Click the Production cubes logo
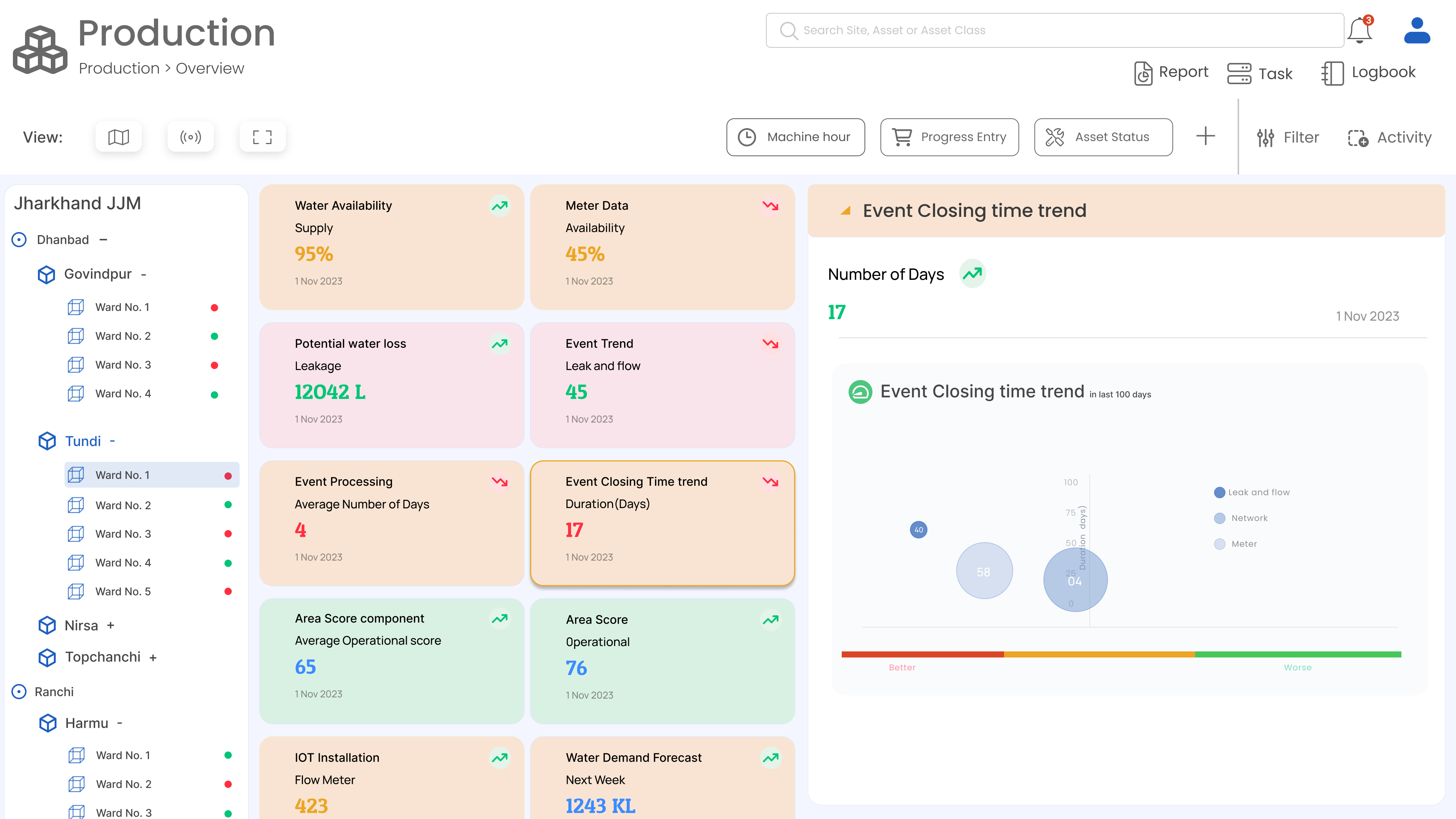1456x819 pixels. tap(40, 50)
